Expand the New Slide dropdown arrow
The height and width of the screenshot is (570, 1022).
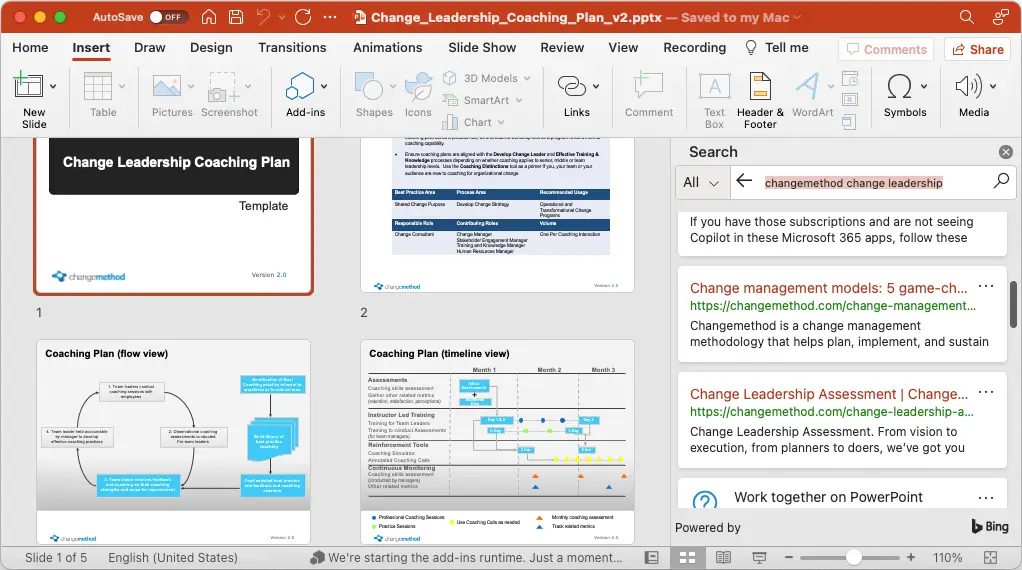53,86
